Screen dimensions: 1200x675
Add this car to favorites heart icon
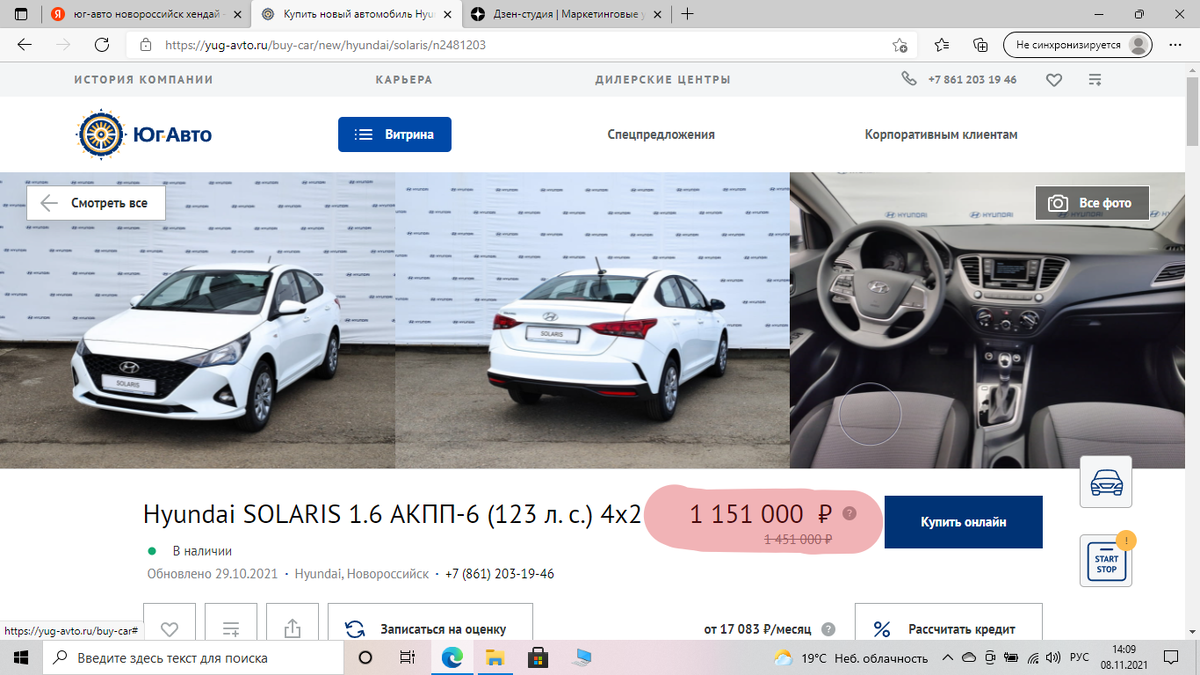[x=1054, y=79]
